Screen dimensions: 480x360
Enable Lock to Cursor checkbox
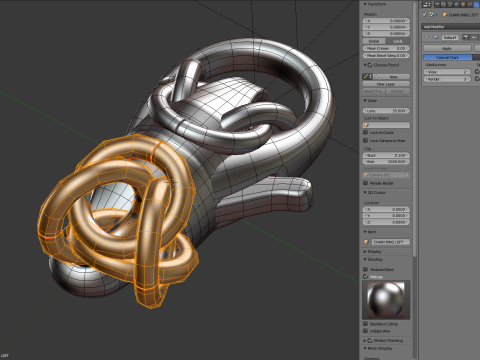[x=366, y=132]
